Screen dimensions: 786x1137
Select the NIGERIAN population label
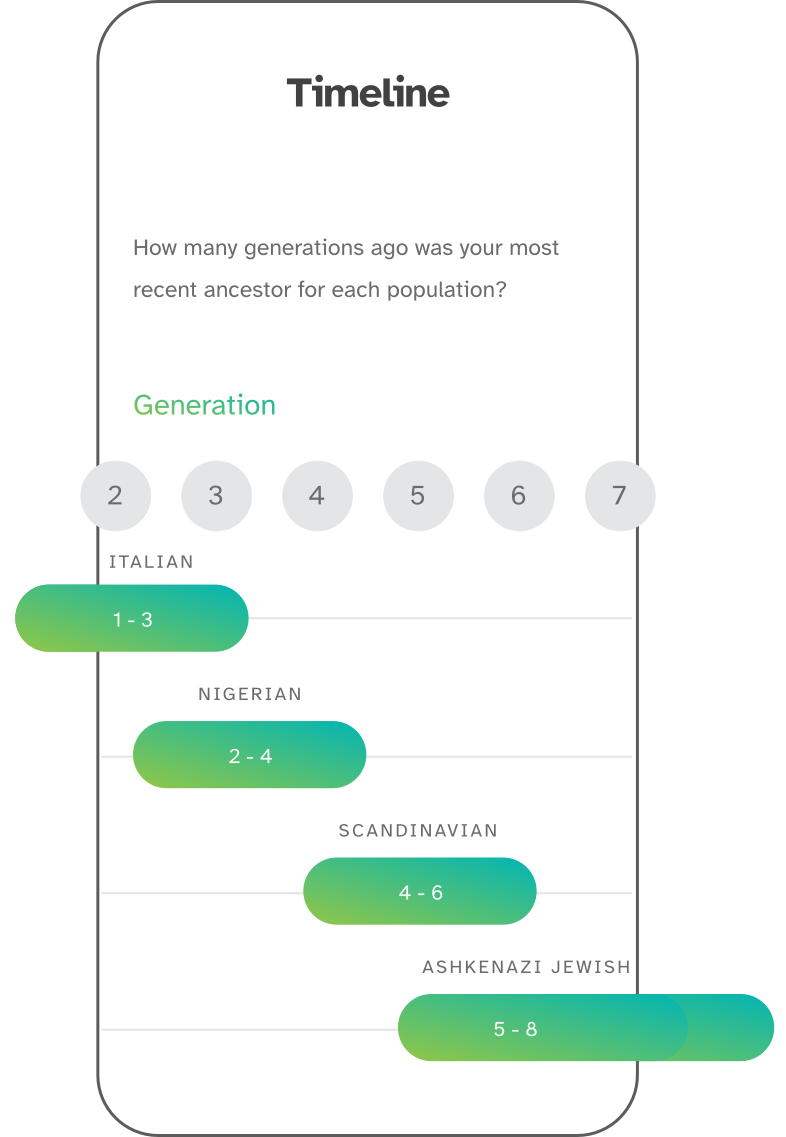click(250, 694)
